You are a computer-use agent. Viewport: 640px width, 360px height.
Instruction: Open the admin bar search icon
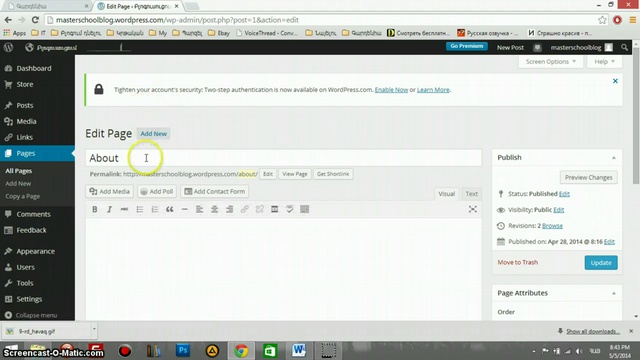click(x=624, y=48)
